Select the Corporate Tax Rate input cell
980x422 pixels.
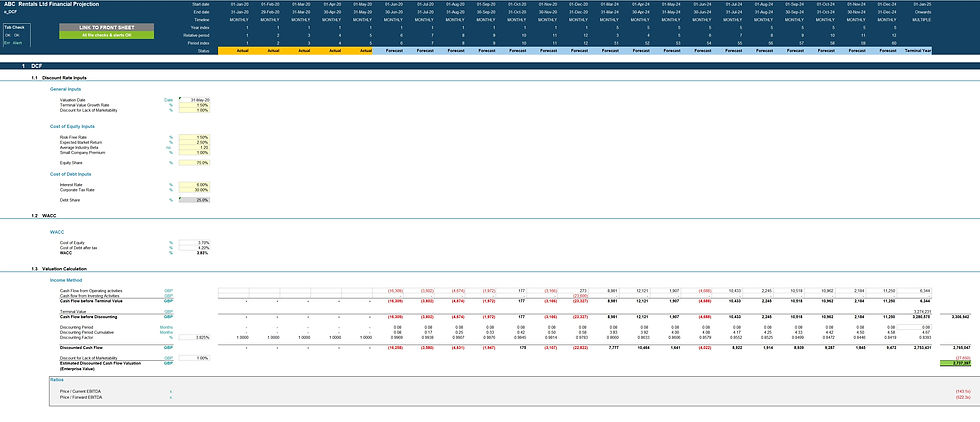[194, 190]
